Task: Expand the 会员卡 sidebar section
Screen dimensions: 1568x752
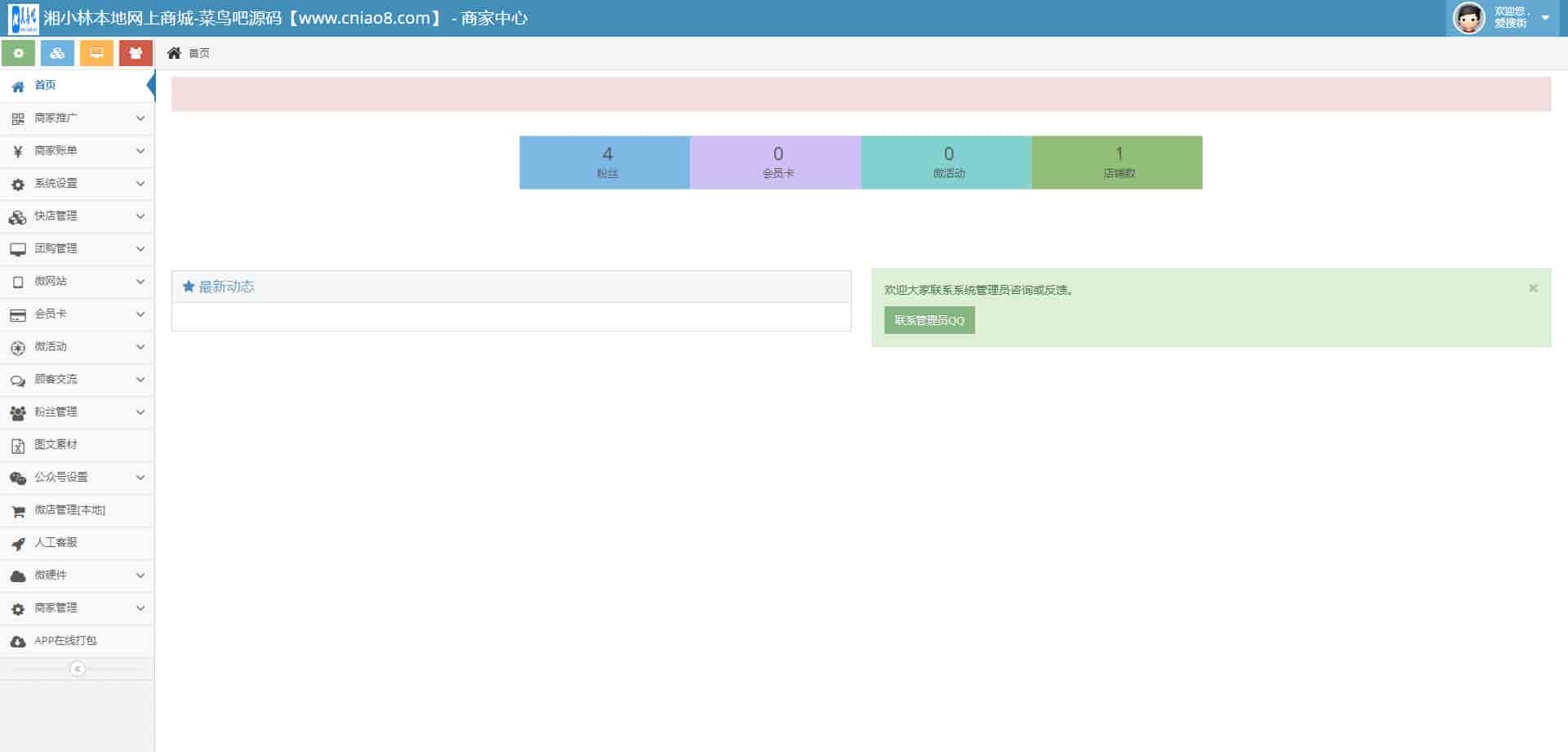Action: tap(77, 314)
